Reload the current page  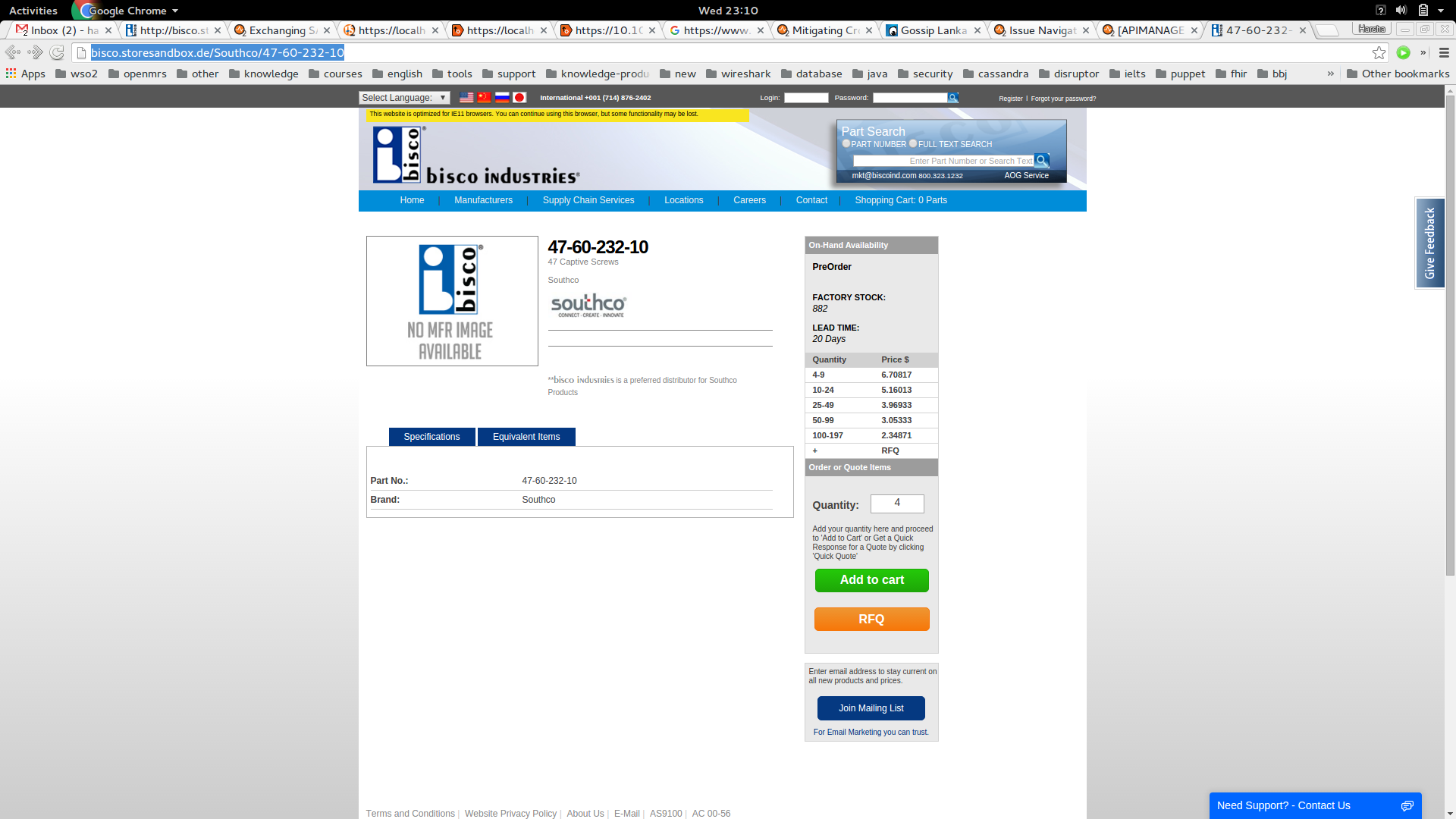tap(57, 52)
